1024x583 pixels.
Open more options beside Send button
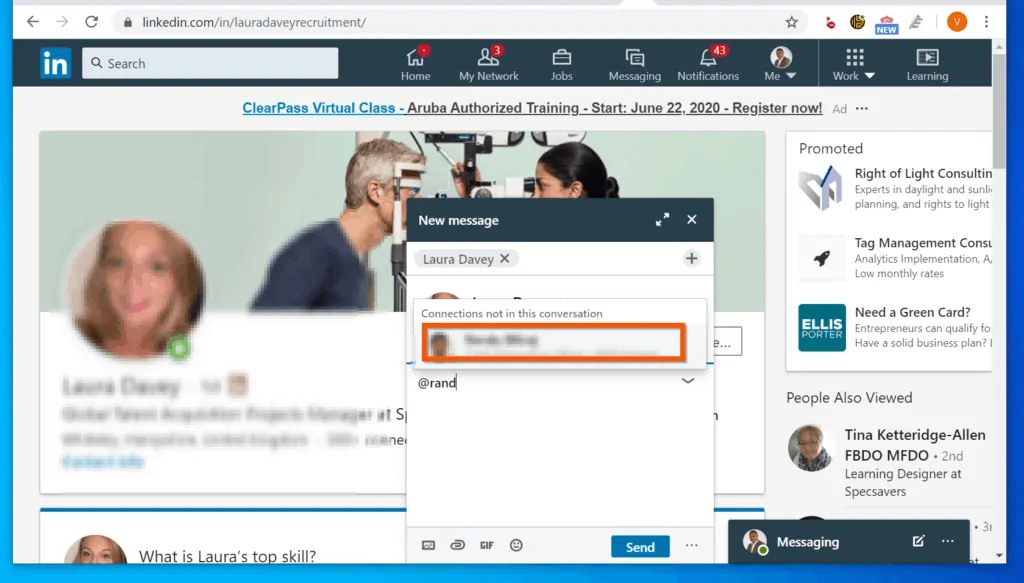(691, 546)
